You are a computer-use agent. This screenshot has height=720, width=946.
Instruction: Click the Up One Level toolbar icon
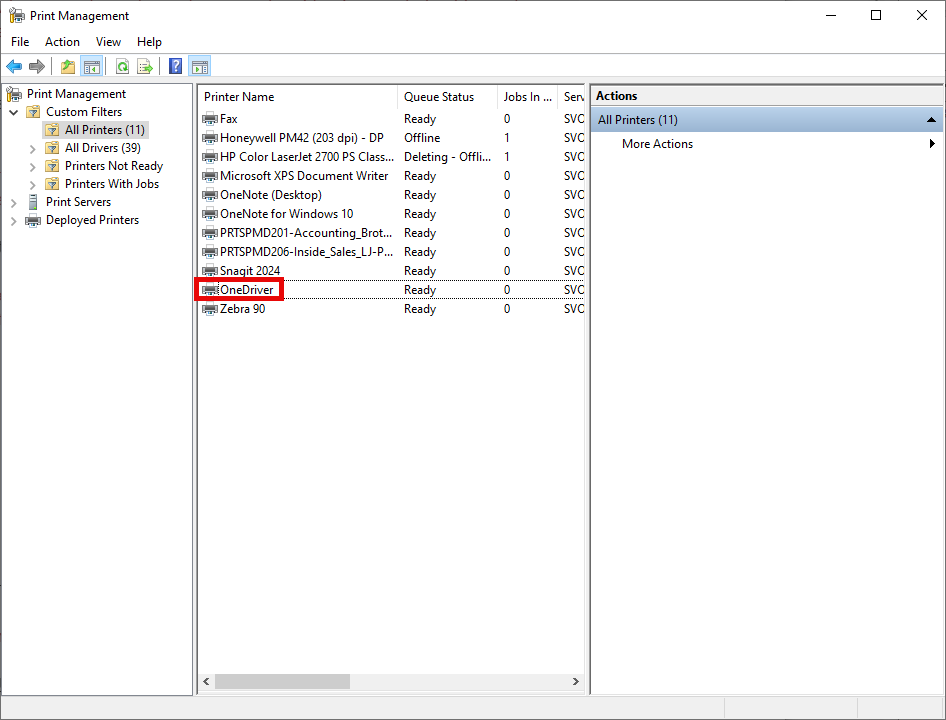point(68,66)
